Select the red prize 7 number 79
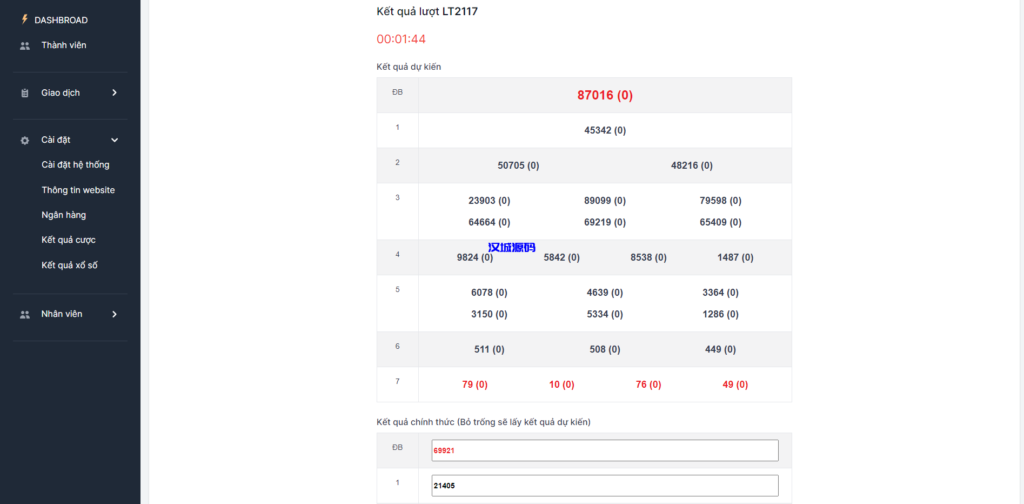Image resolution: width=1024 pixels, height=504 pixels. coord(474,384)
